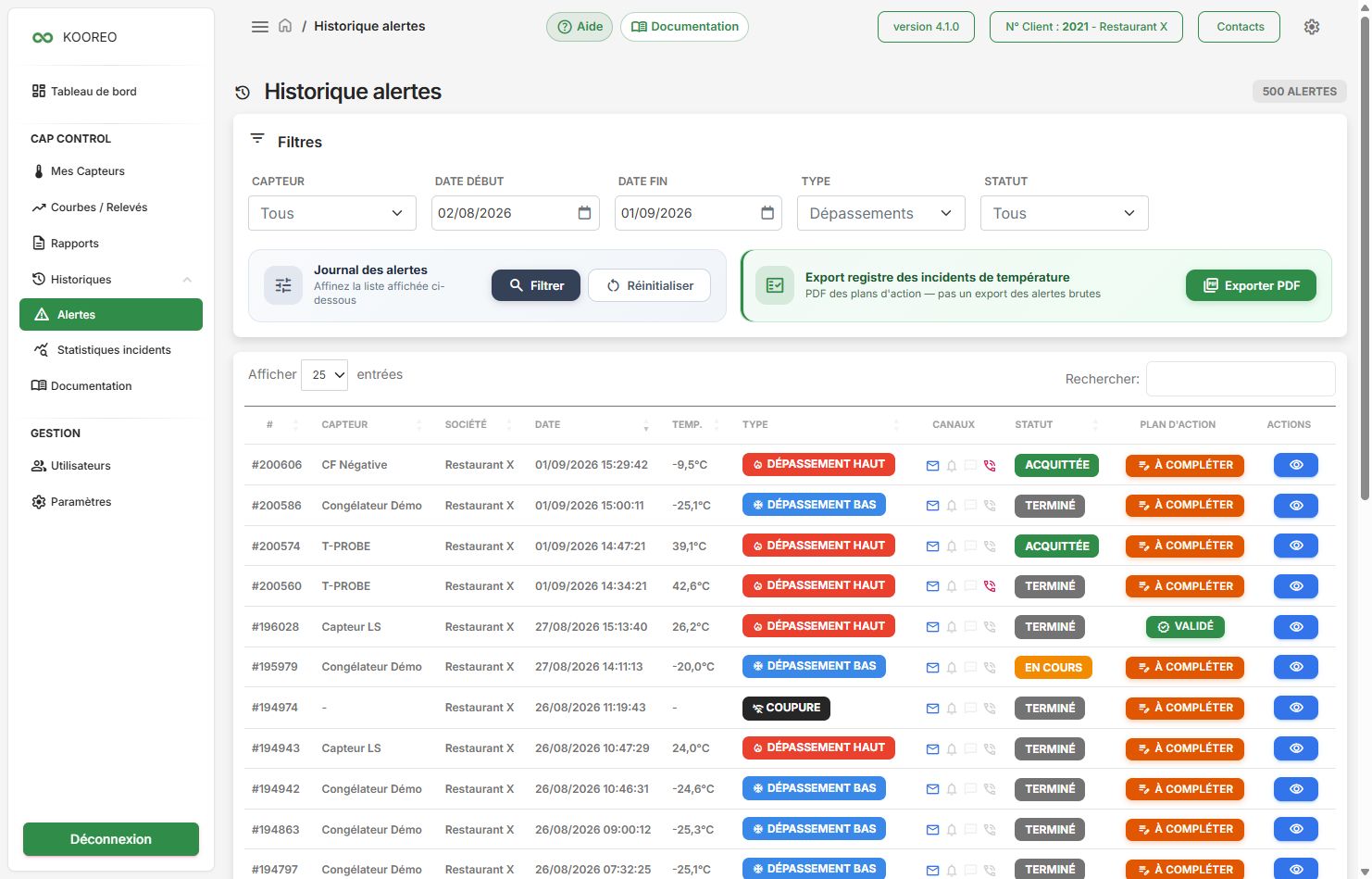
Task: Open Courbes / Relevés sidebar item
Action: coord(111,207)
